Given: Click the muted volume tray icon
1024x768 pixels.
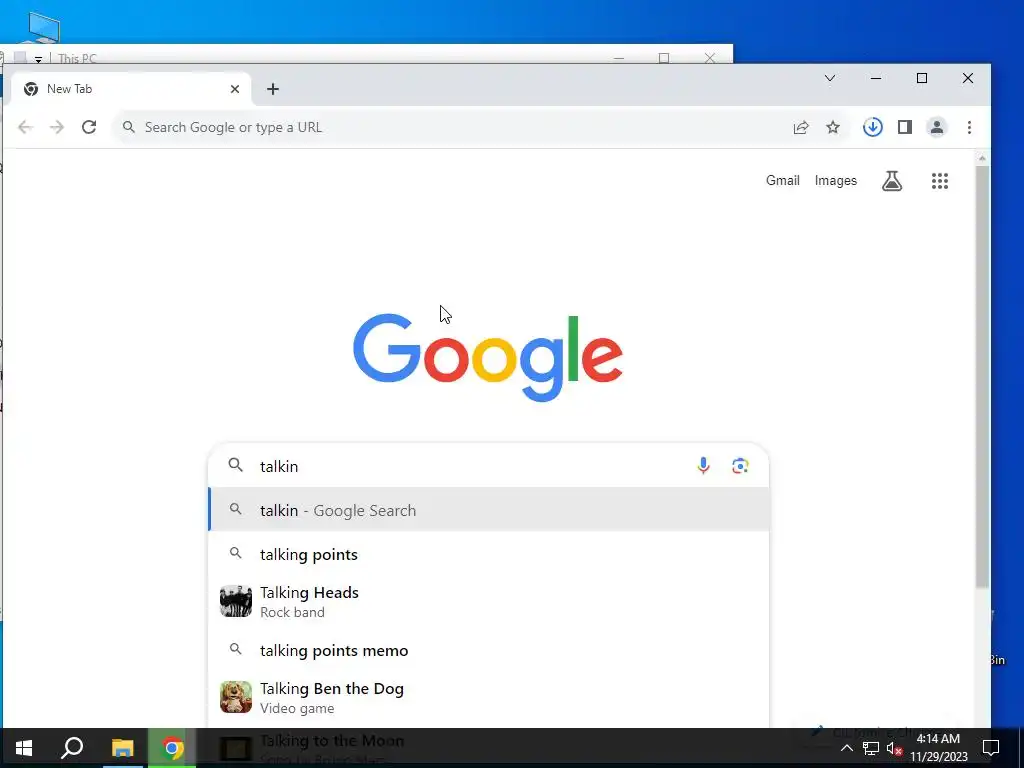Looking at the screenshot, I should (894, 748).
